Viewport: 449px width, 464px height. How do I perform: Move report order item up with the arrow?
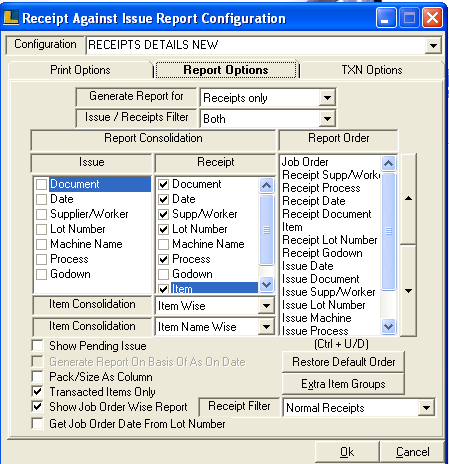408,199
